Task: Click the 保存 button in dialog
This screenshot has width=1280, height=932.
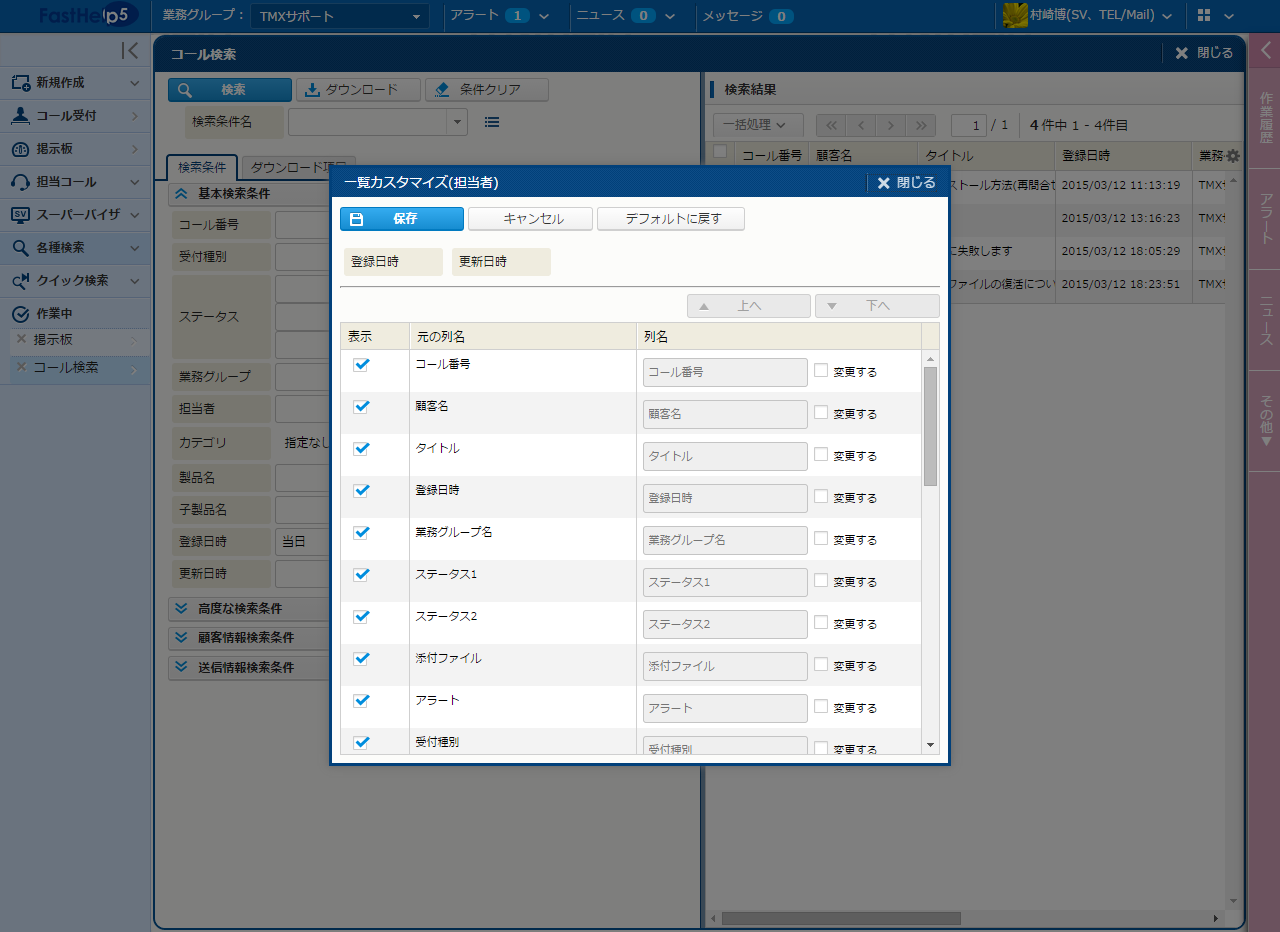Action: (x=402, y=219)
